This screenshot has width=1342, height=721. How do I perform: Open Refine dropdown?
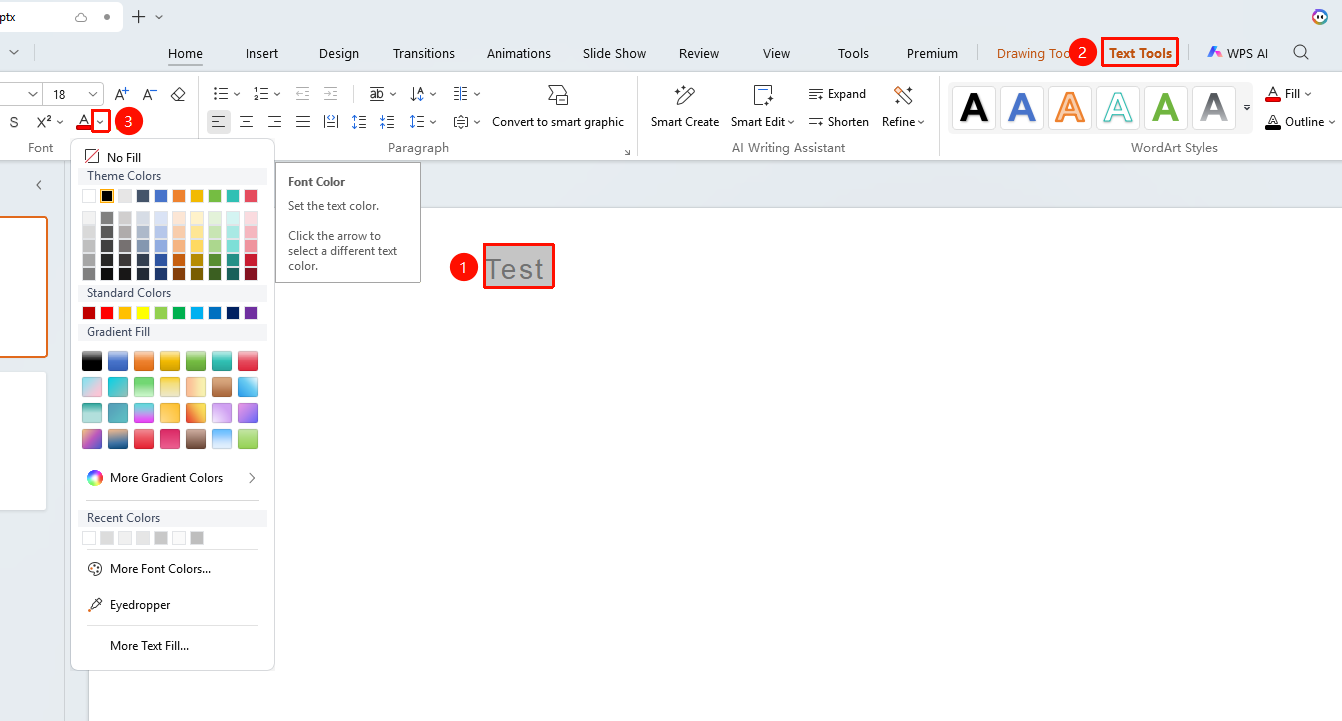pos(903,107)
